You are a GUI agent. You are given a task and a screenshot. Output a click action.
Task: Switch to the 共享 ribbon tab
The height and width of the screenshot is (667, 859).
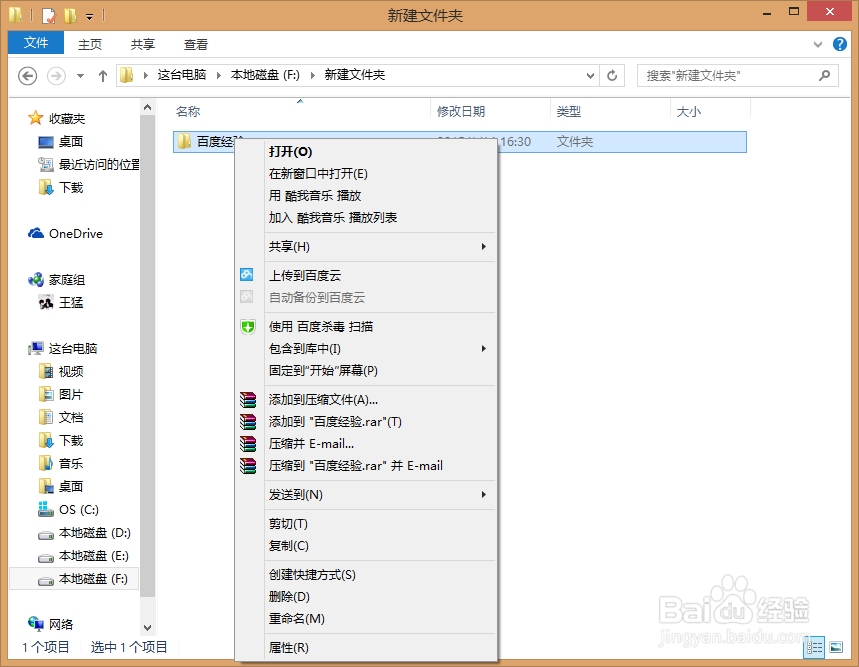click(143, 44)
